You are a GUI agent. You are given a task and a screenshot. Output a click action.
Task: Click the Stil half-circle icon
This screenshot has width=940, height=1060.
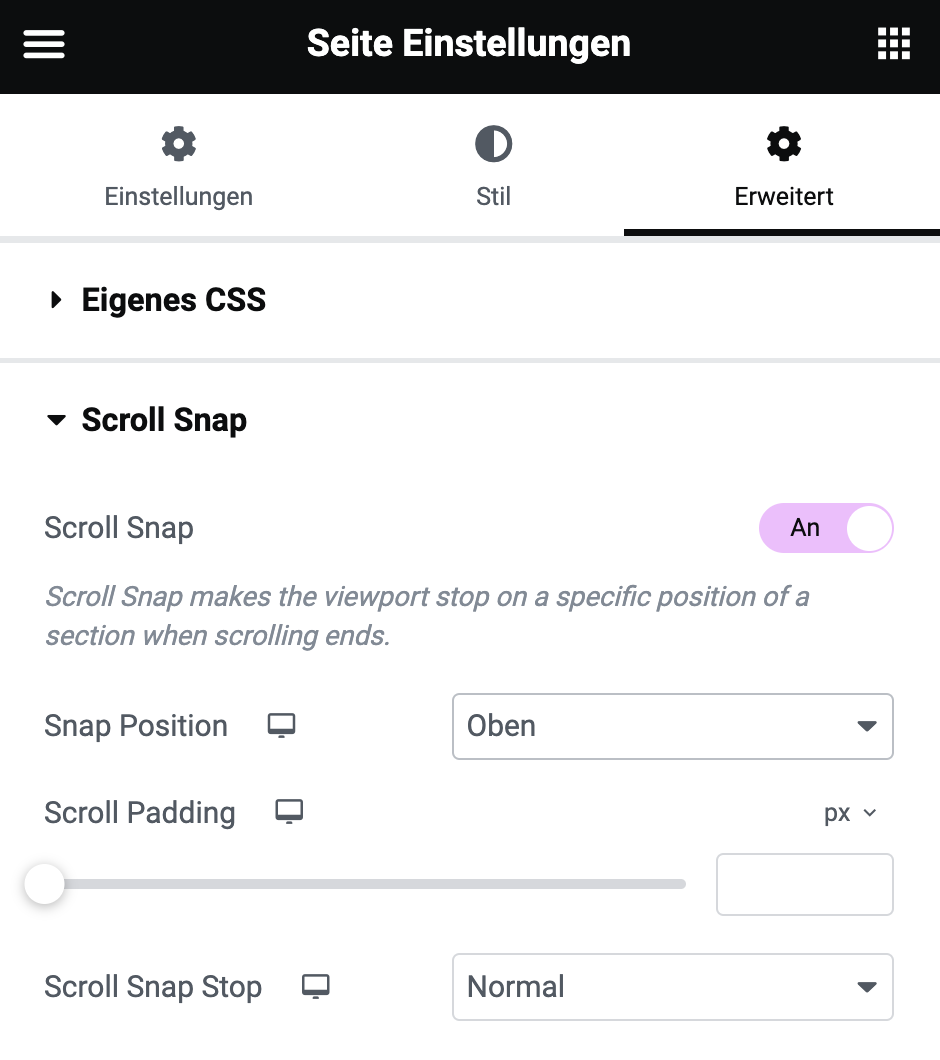pos(493,143)
